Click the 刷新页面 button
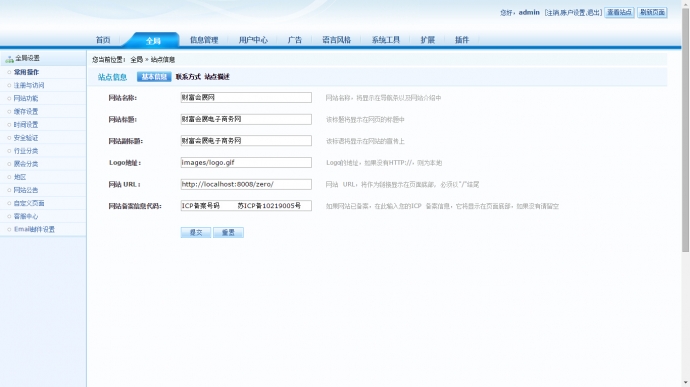This screenshot has width=690, height=387. 652,12
